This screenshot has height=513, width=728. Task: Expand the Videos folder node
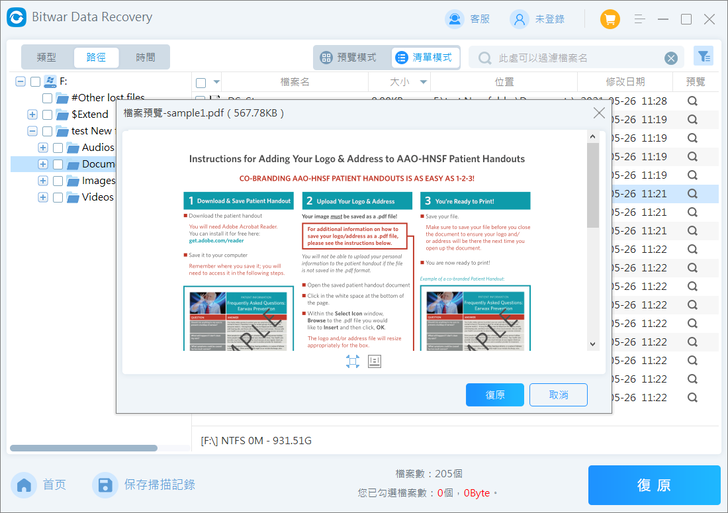point(43,197)
